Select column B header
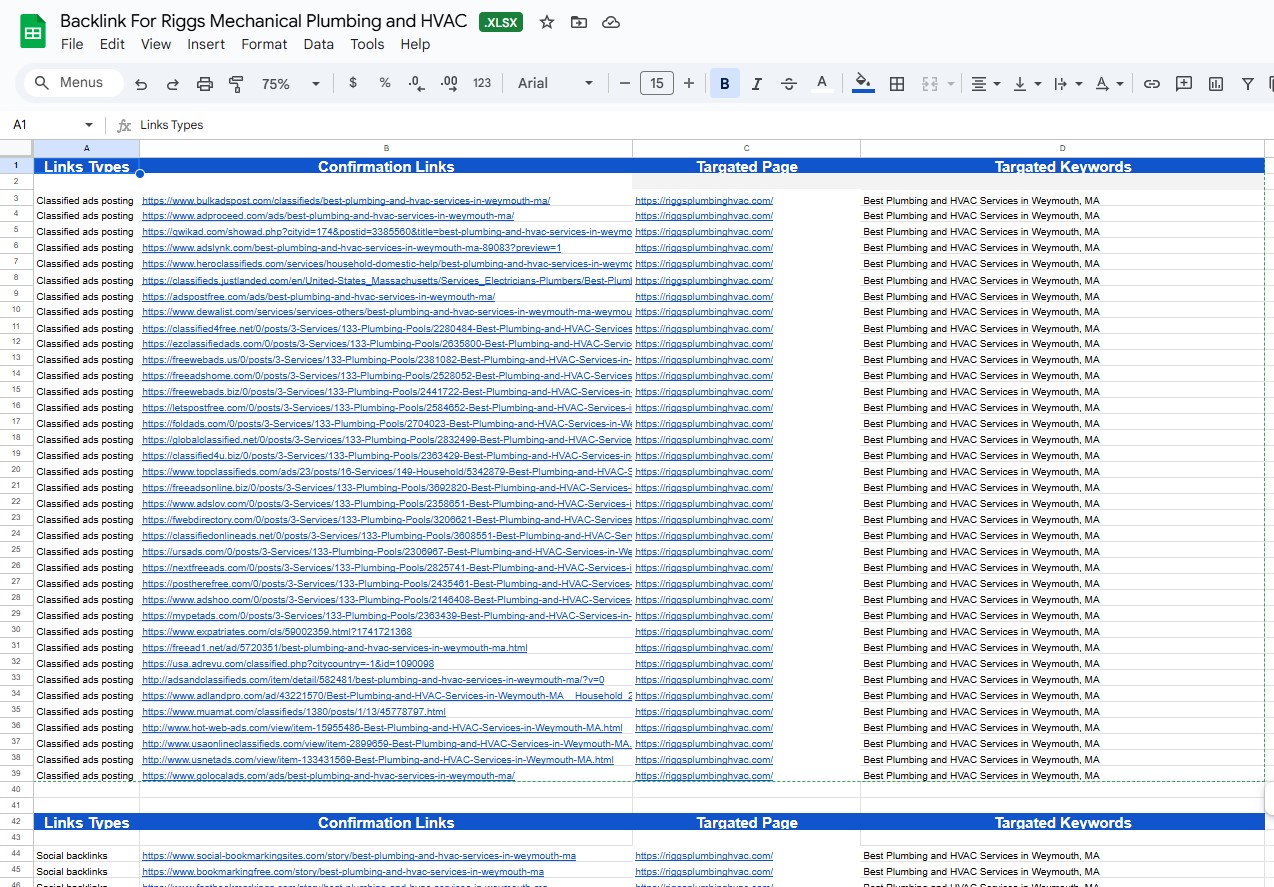The width and height of the screenshot is (1274, 887). 386,149
